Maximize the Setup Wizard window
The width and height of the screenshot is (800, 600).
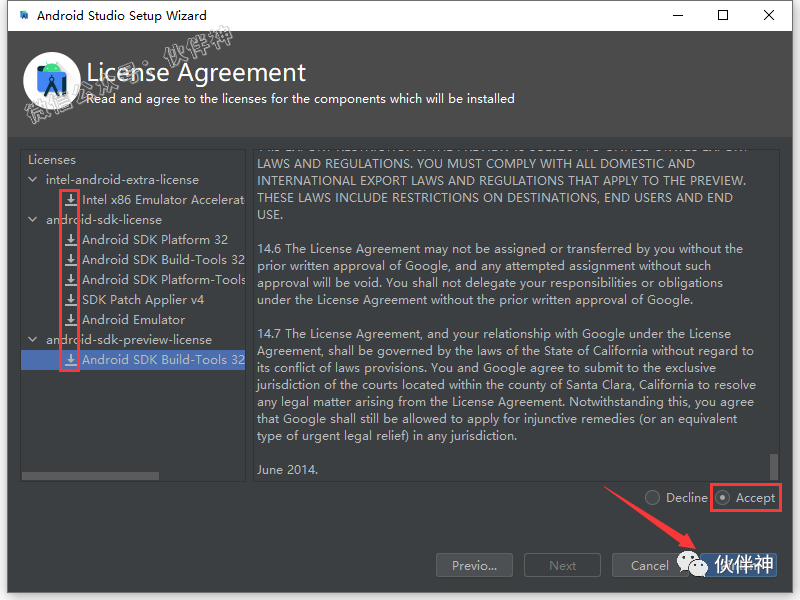(x=722, y=15)
